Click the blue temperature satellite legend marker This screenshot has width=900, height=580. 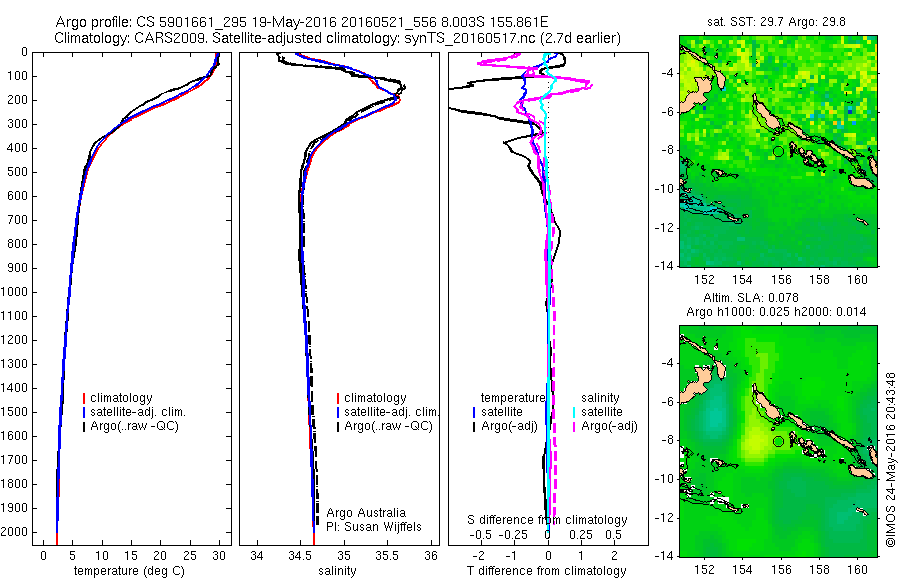(x=474, y=412)
